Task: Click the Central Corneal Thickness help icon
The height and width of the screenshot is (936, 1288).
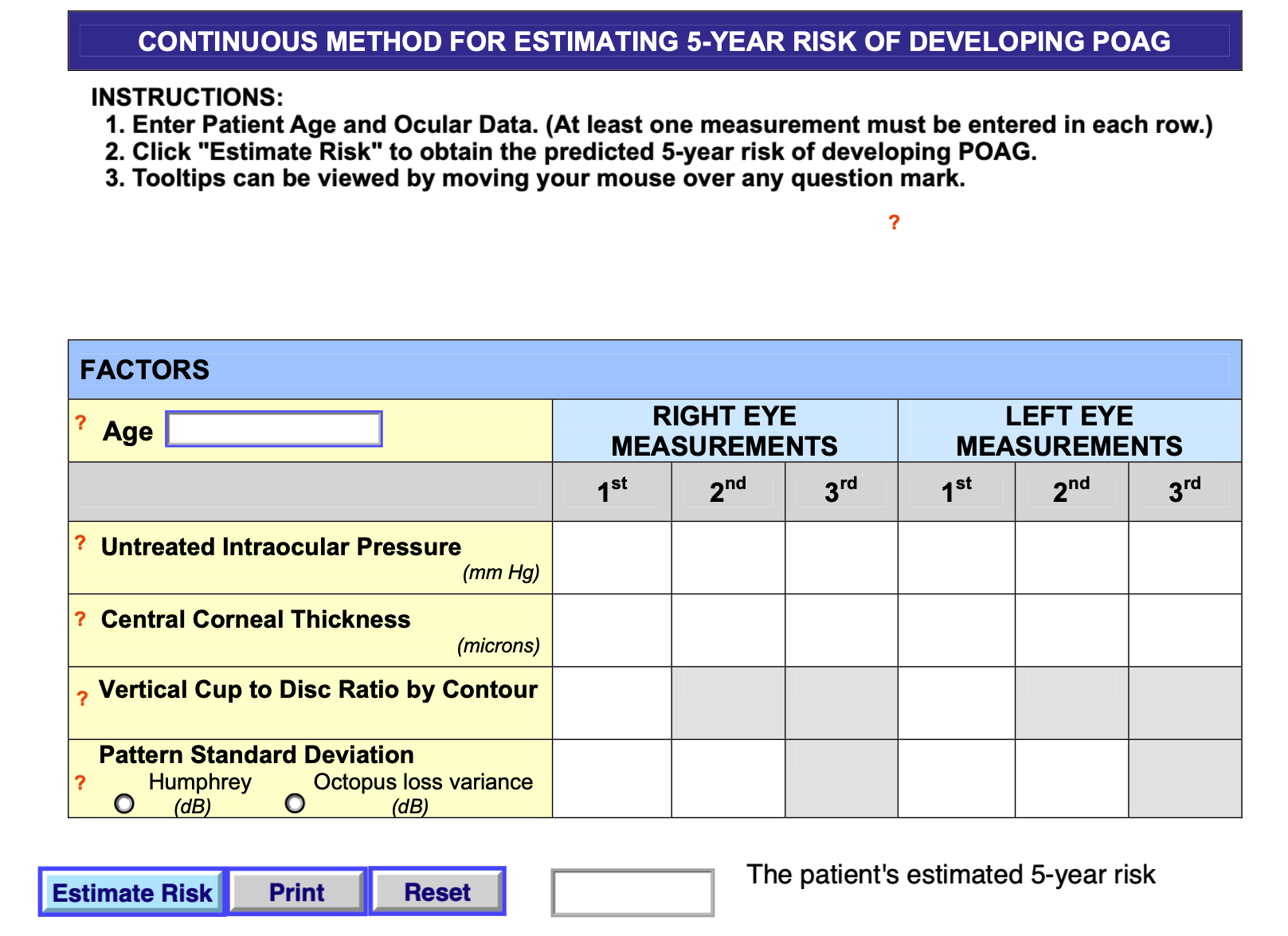Action: pos(80,619)
